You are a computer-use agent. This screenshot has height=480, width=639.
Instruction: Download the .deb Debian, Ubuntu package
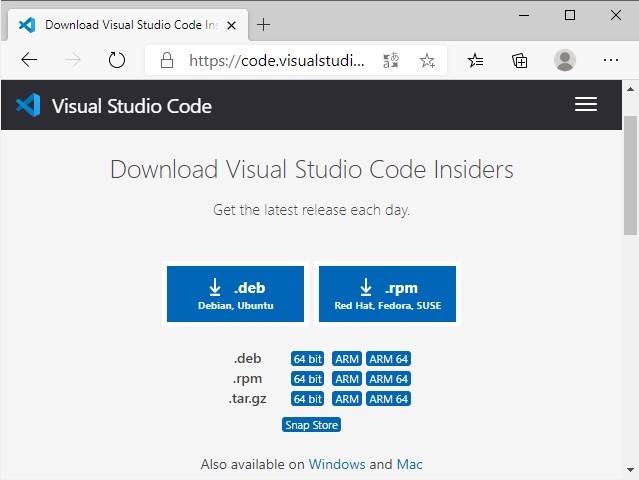click(x=235, y=294)
